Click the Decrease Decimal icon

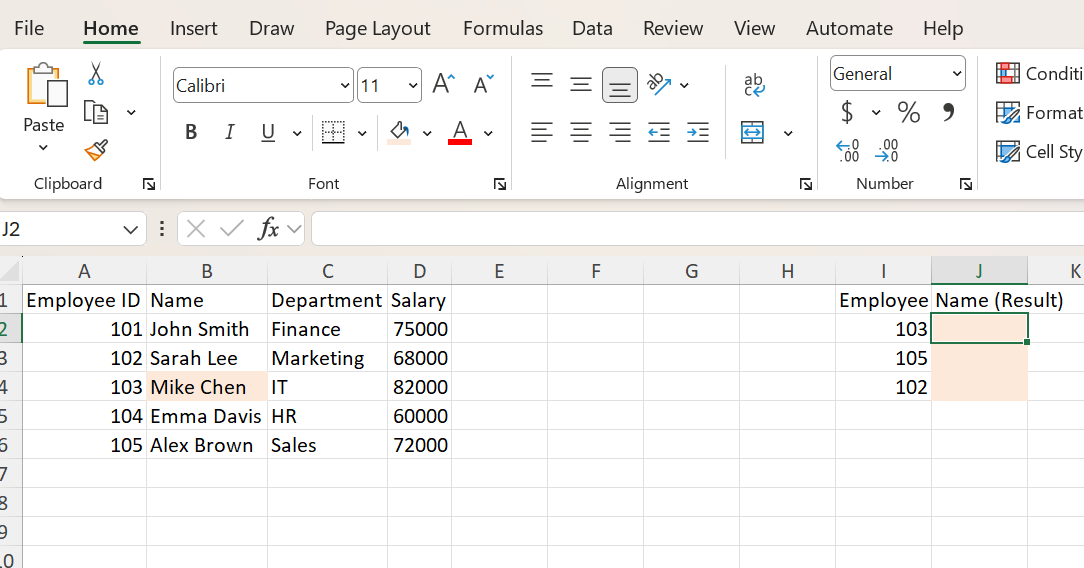(886, 151)
